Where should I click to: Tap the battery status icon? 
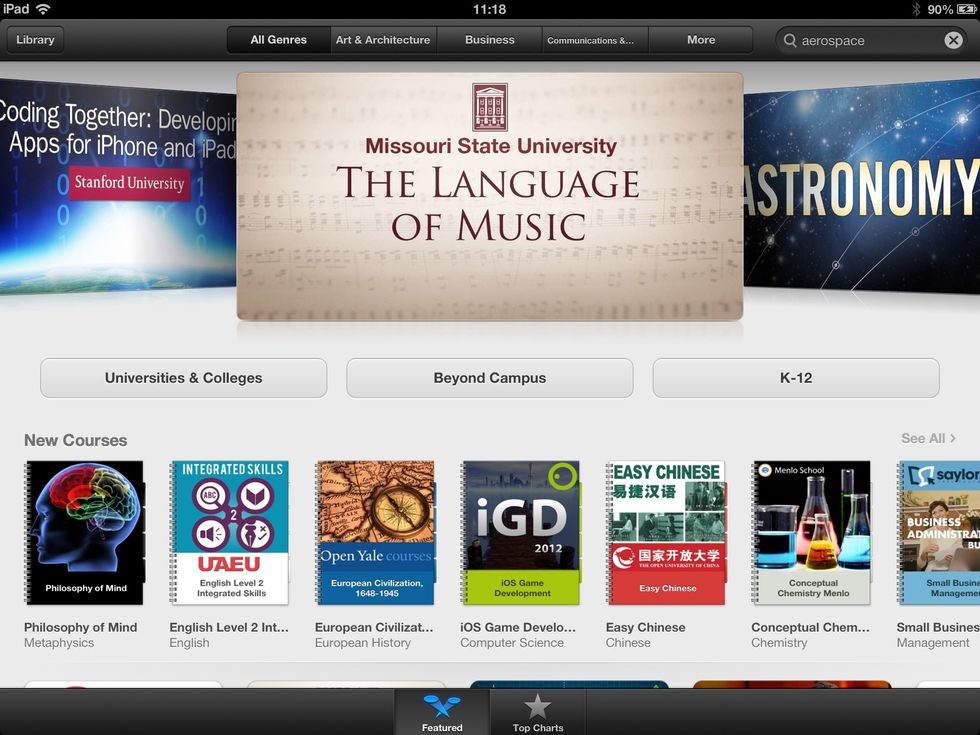tap(966, 9)
